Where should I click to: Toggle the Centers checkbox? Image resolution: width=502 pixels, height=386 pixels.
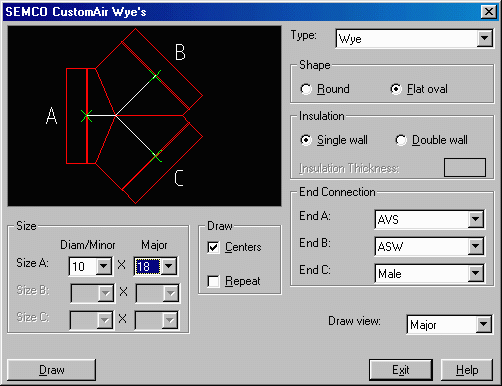point(234,247)
